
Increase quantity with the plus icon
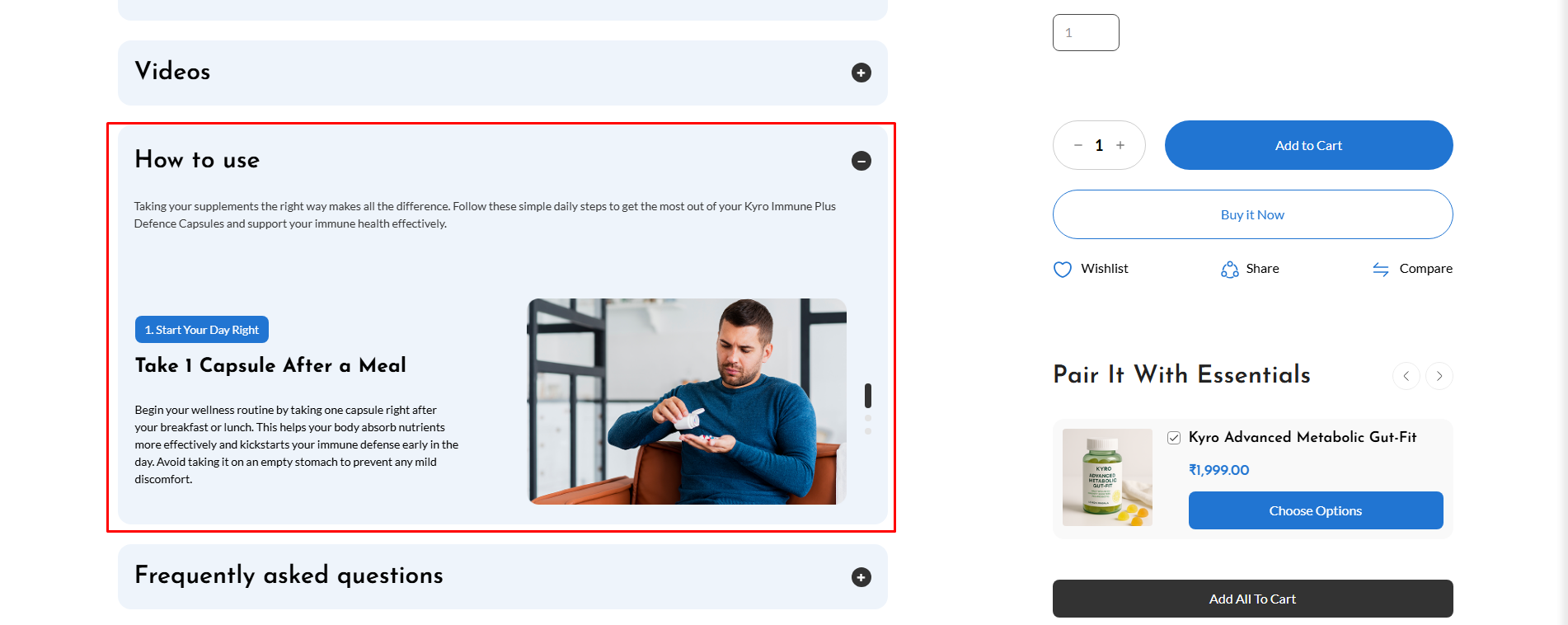tap(1120, 145)
